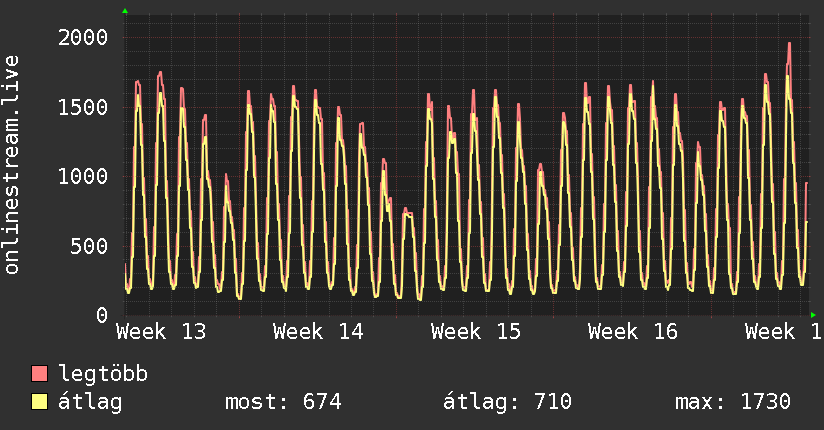Screen dimensions: 824x430
Task: Click the 'átlag: 710' average value
Action: point(507,402)
